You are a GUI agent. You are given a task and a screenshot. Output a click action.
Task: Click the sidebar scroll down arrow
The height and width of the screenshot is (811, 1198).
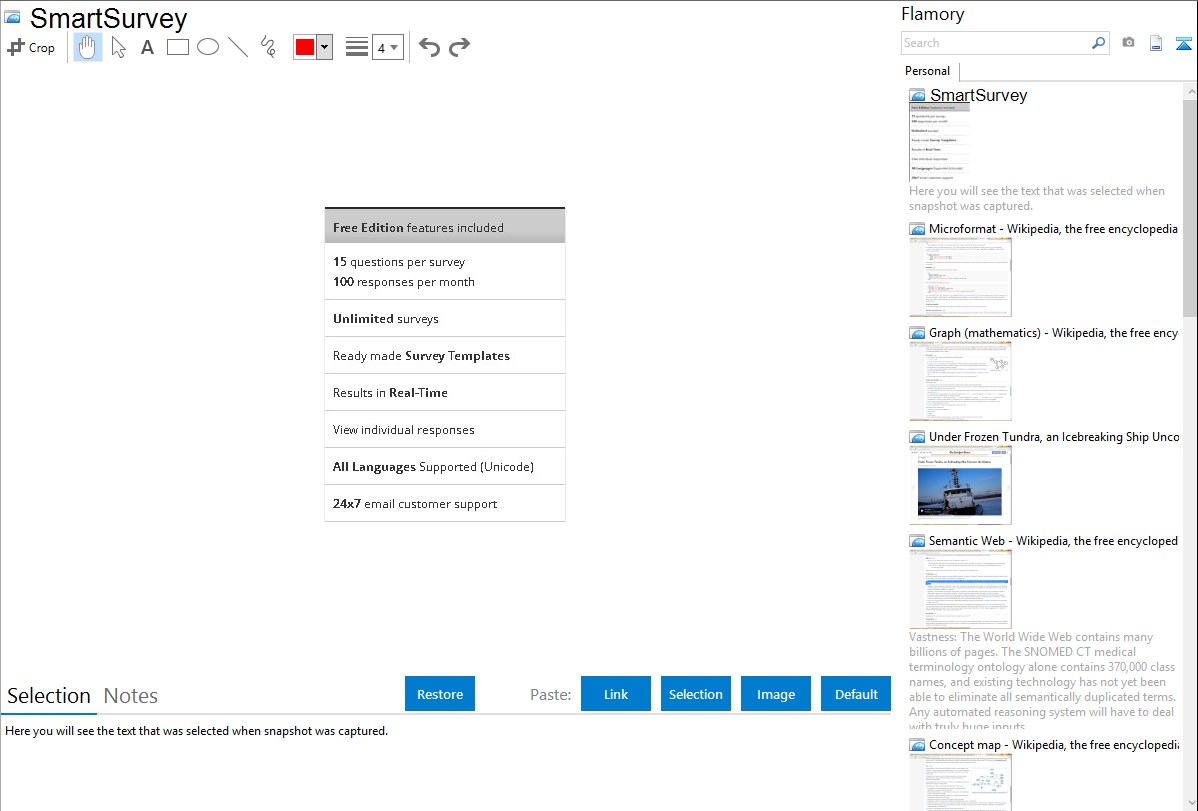[1190, 803]
